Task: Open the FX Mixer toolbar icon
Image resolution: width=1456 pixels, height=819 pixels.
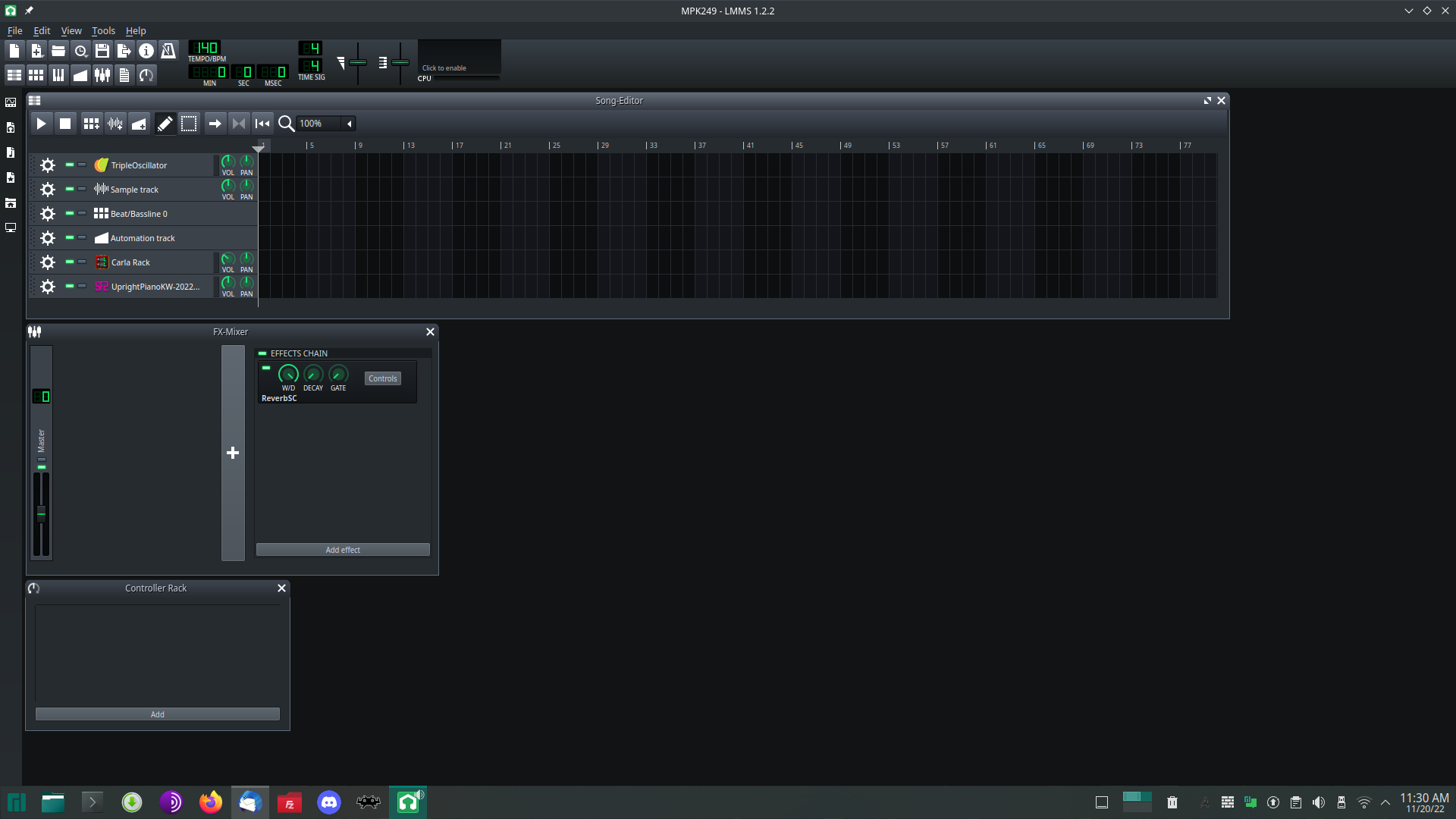Action: pyautogui.click(x=102, y=74)
